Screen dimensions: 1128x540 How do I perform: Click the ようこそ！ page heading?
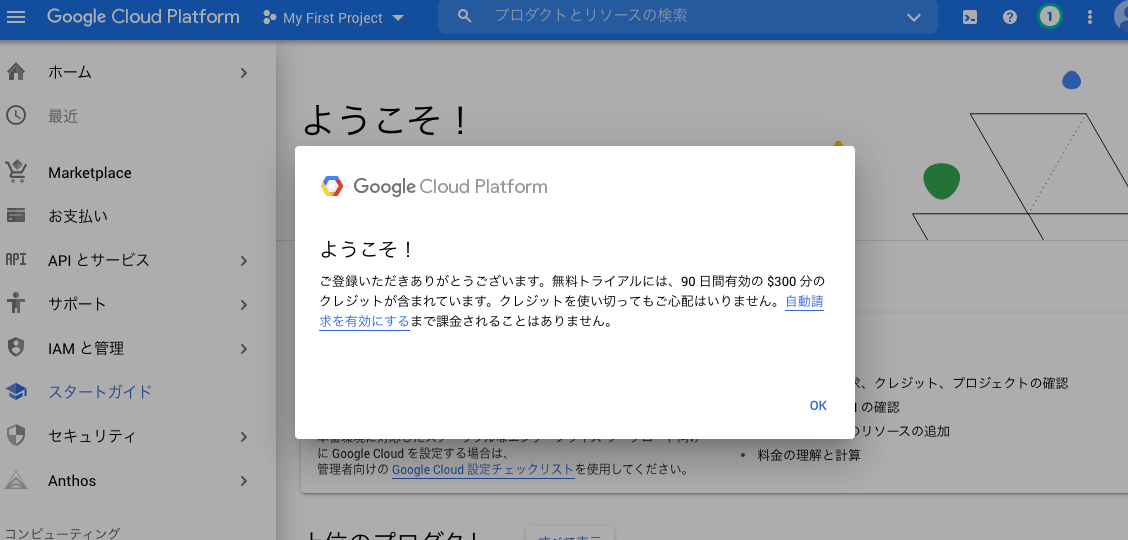(x=386, y=119)
